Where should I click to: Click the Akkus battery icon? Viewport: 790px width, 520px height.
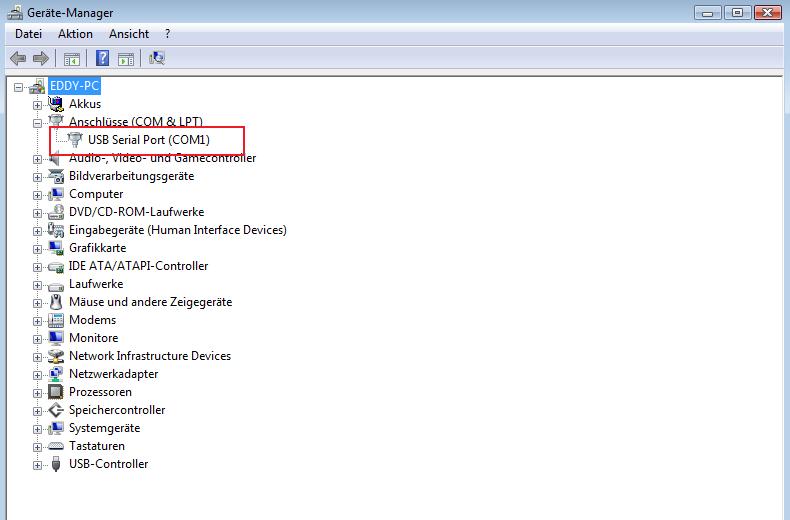[x=56, y=104]
